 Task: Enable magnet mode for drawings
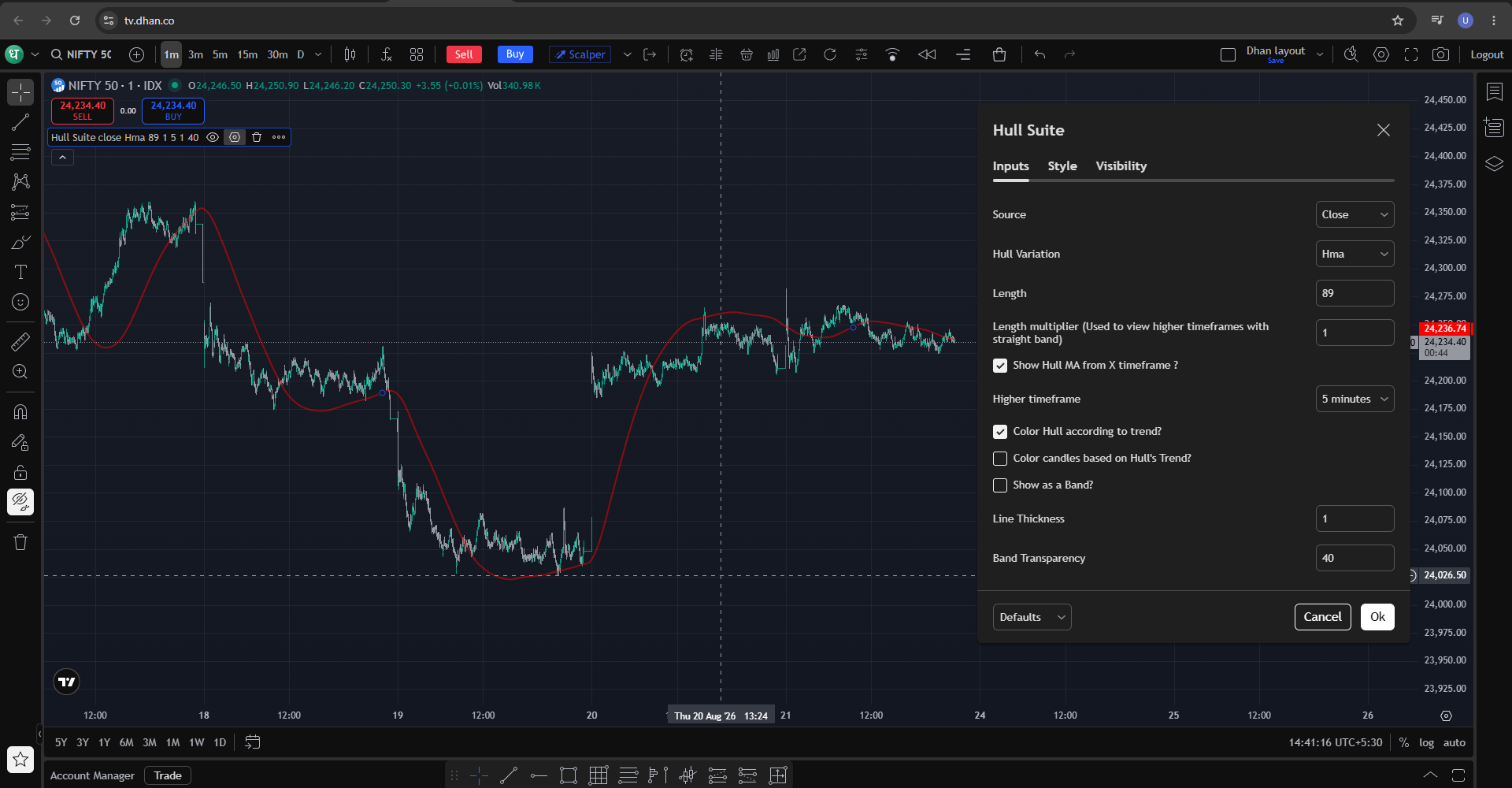(20, 411)
